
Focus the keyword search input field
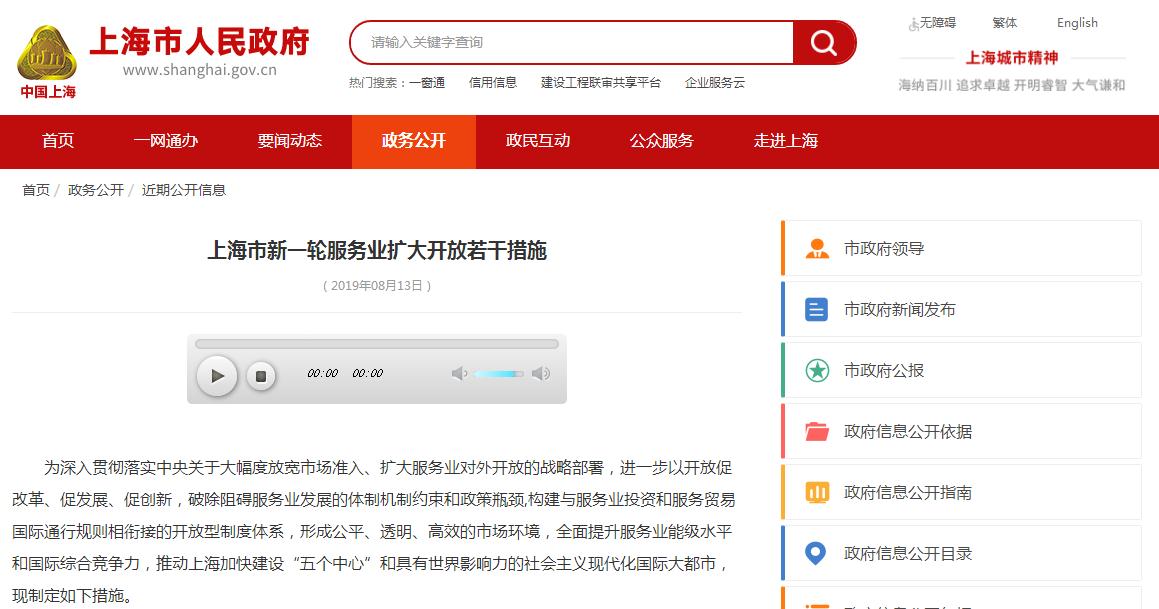click(x=572, y=42)
